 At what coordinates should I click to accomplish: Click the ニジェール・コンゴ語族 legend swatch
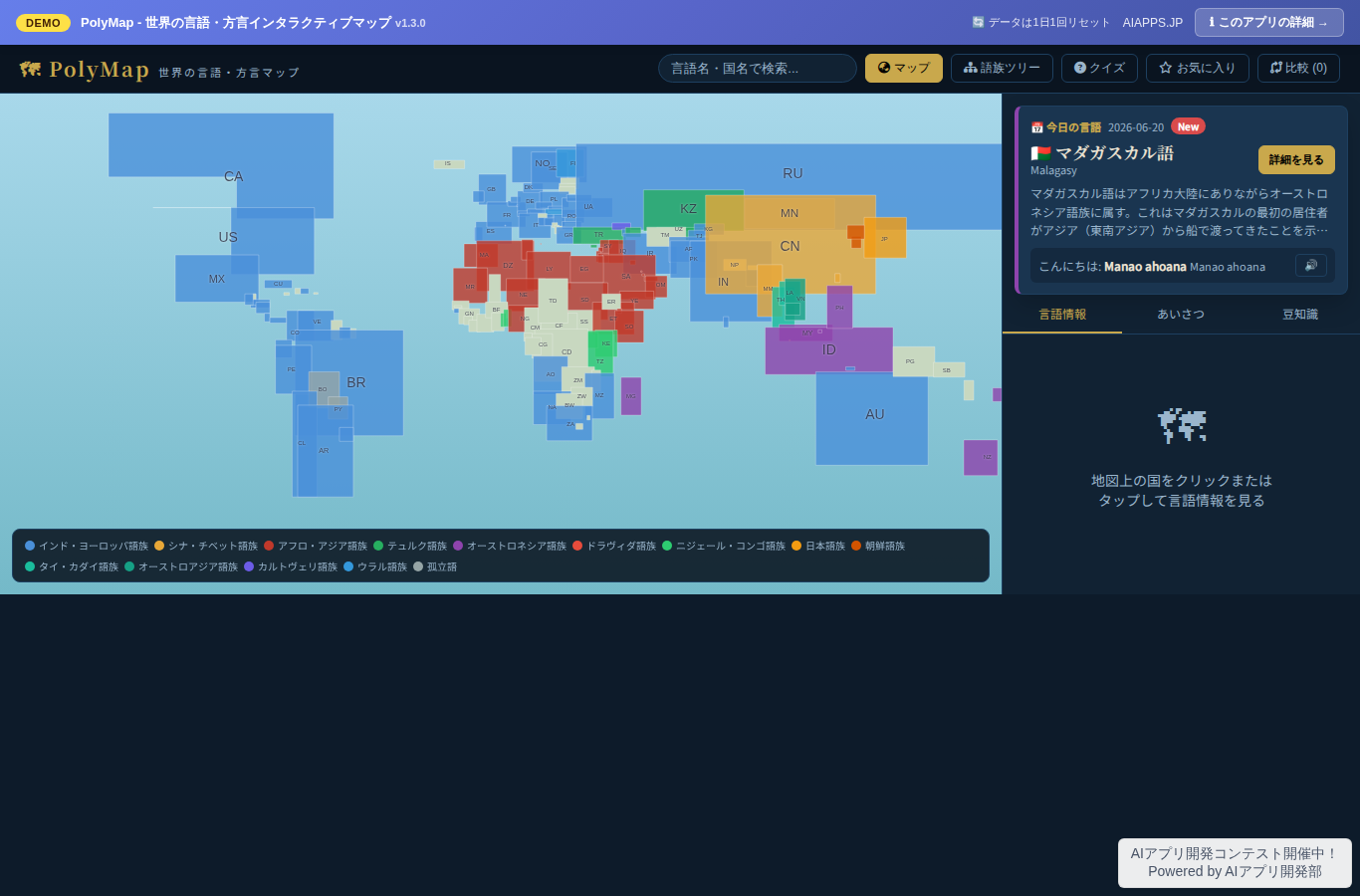tap(667, 546)
